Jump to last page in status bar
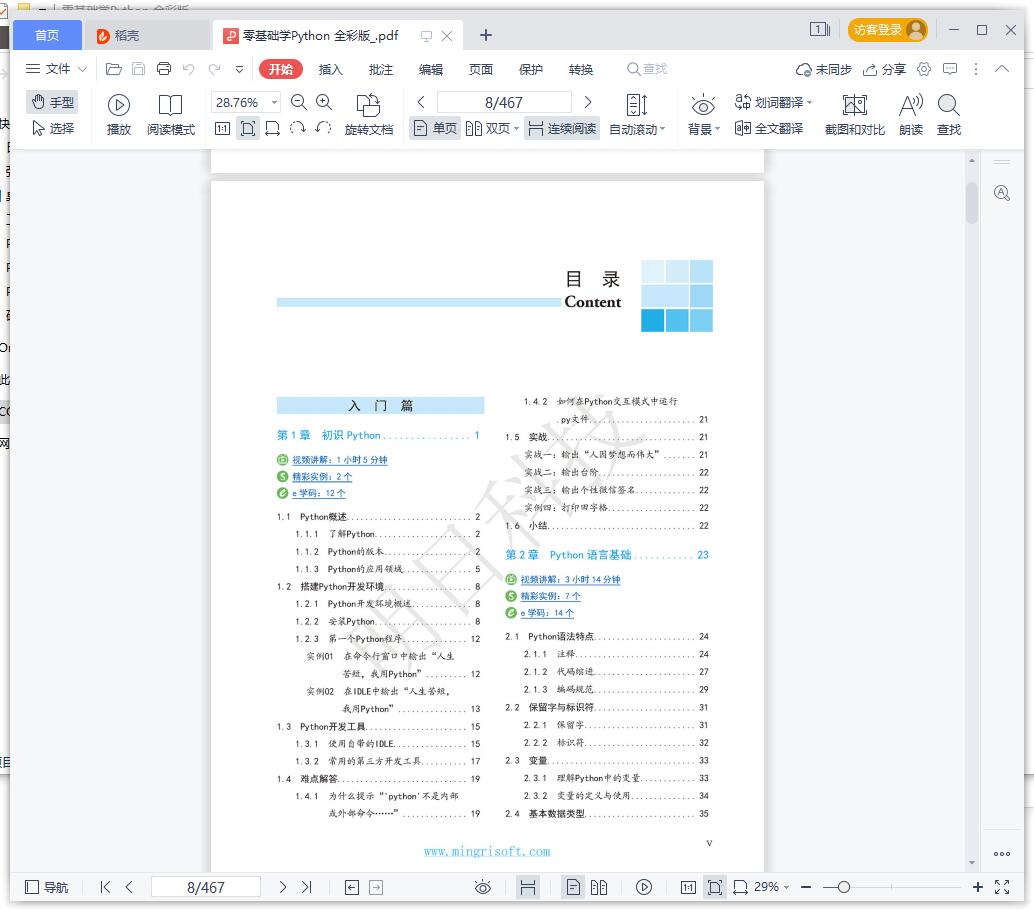 pos(307,887)
